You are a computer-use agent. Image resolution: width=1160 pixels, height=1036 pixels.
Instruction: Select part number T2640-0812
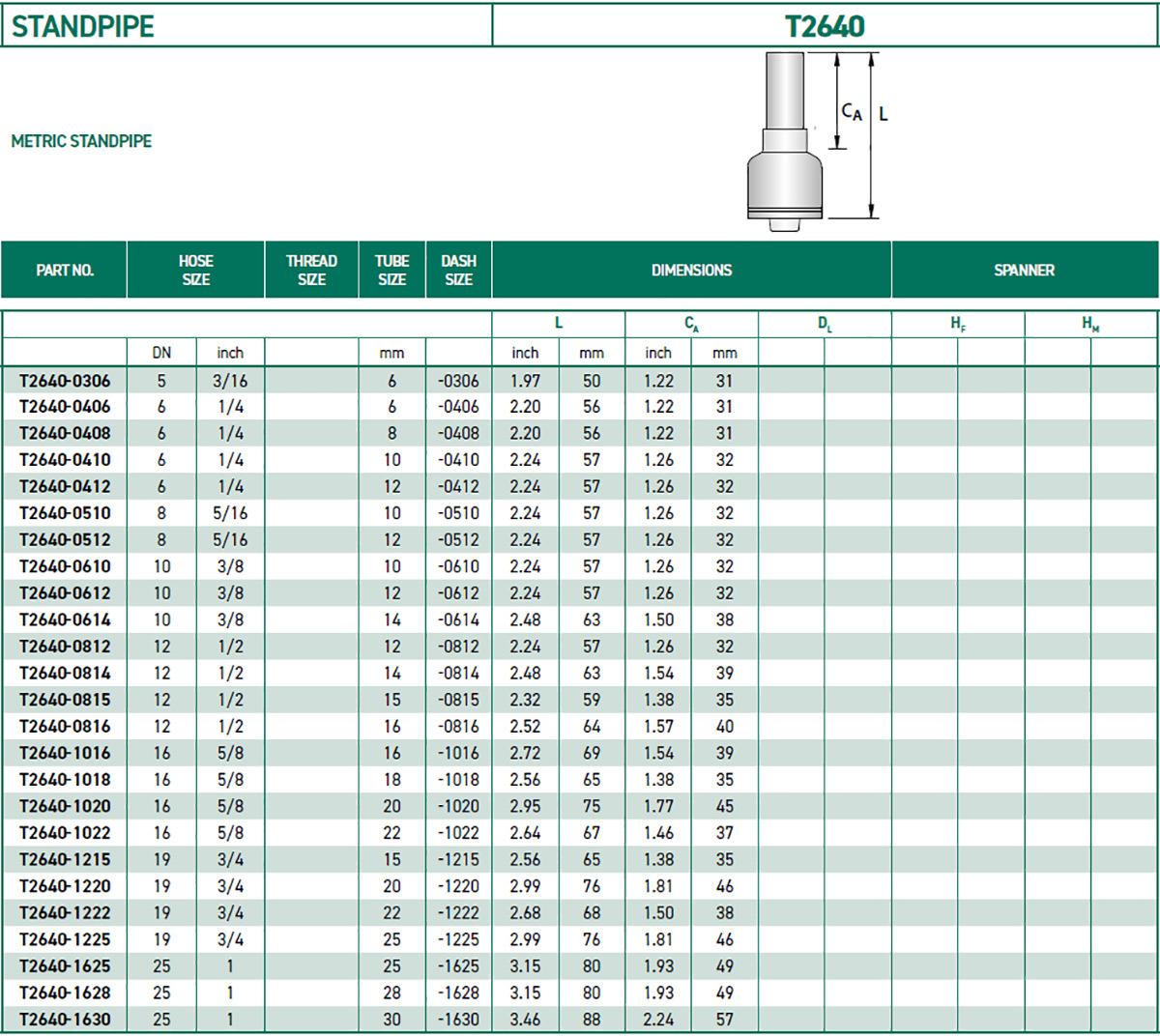pos(65,647)
